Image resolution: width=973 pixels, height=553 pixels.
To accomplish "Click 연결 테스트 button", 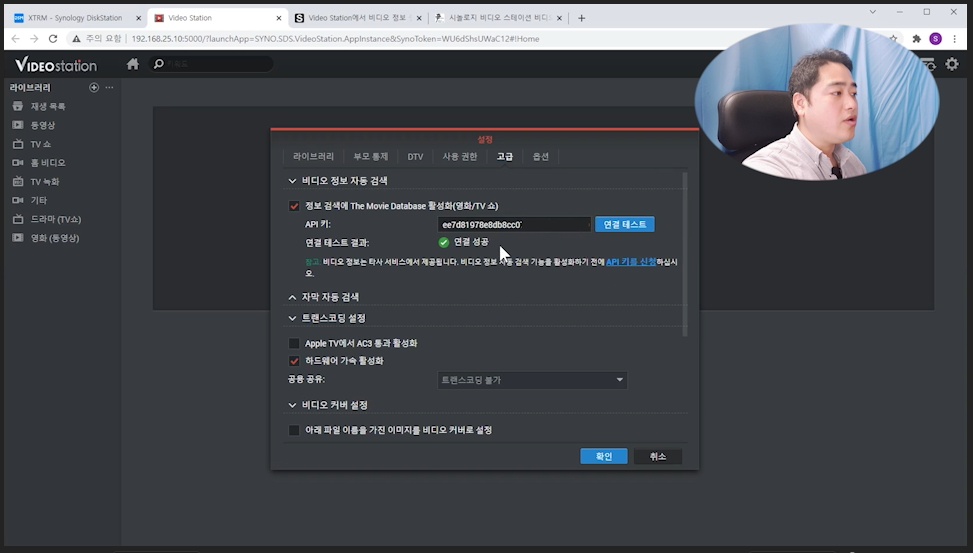I will pyautogui.click(x=624, y=225).
